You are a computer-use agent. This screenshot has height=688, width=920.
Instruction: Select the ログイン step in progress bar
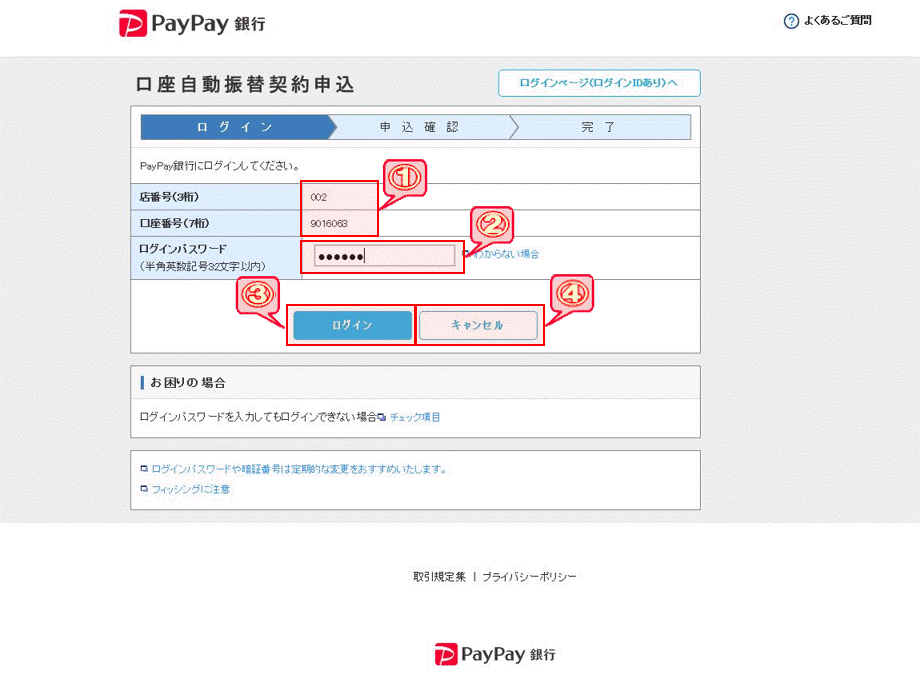tap(235, 127)
